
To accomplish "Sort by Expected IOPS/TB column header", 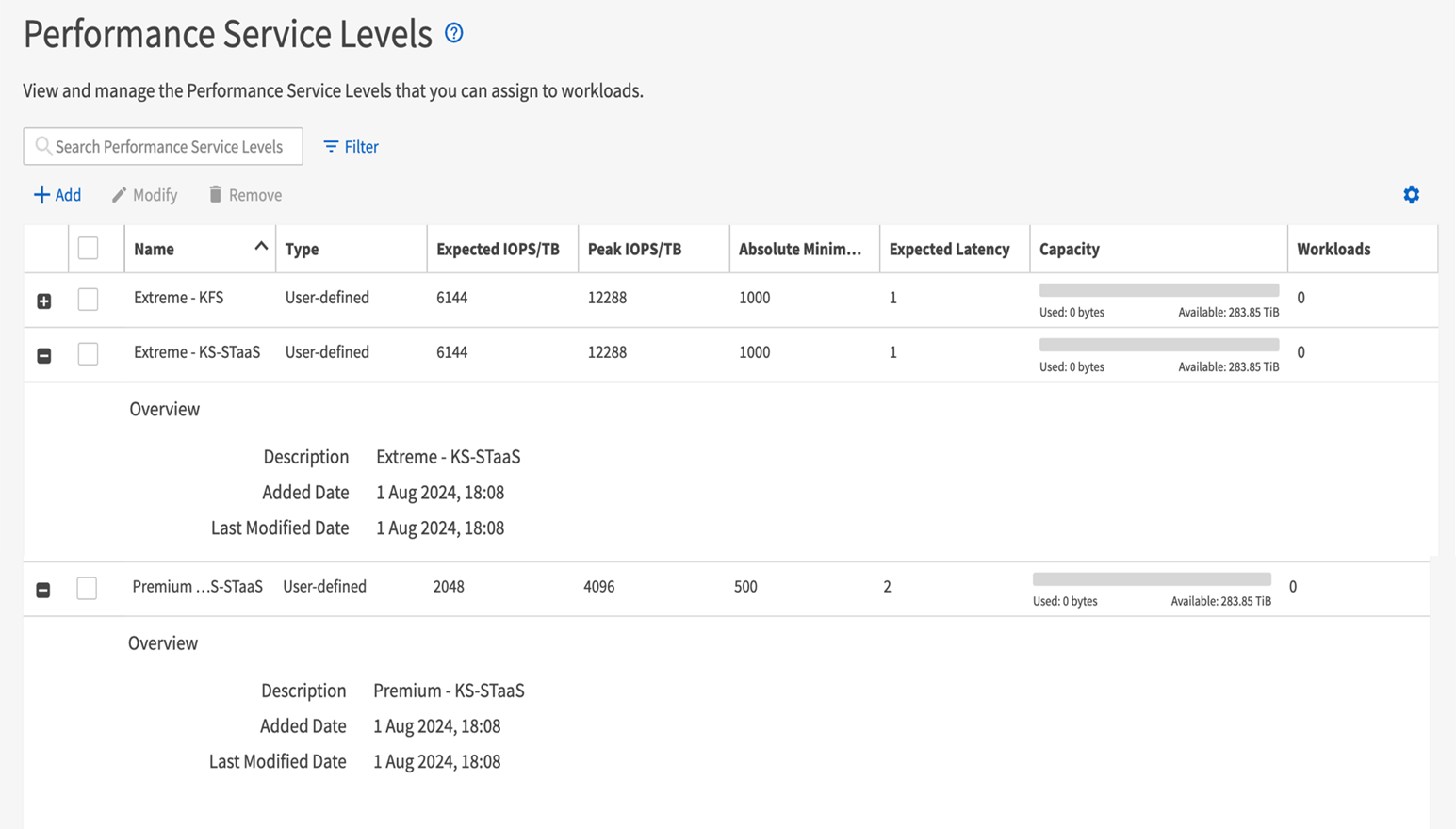I will coord(498,250).
